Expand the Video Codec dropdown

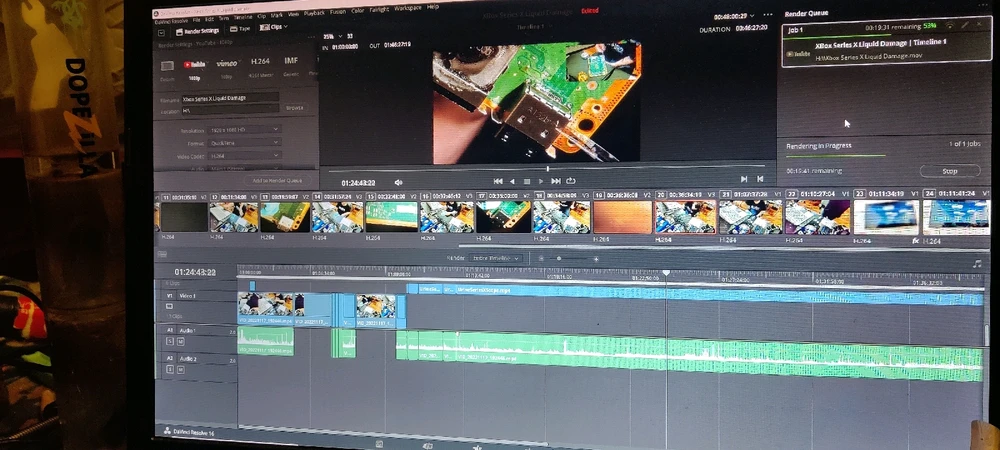pyautogui.click(x=246, y=156)
